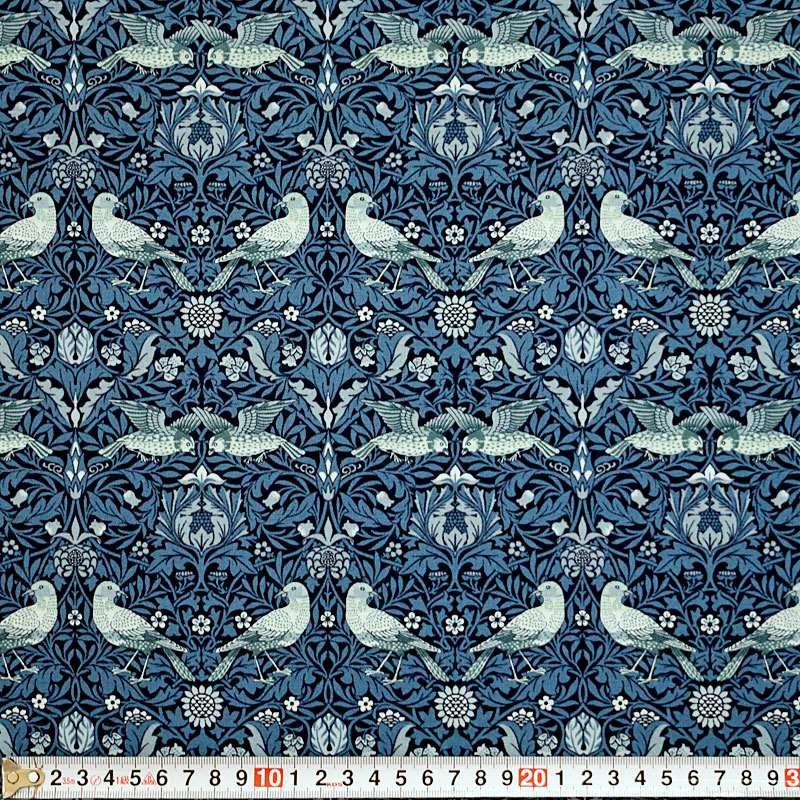Click the 7 between red 20 and 30
This screenshot has height=800, width=800.
718,777
